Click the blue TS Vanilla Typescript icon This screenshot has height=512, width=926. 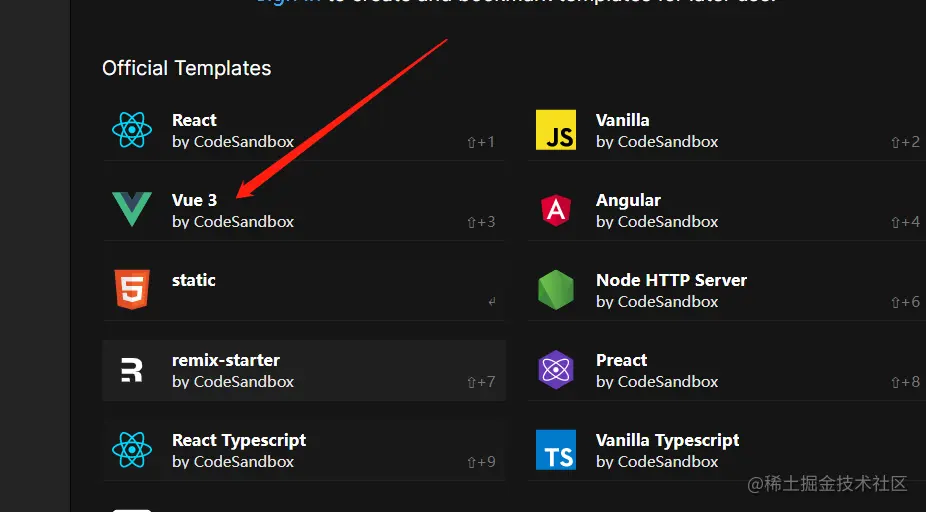(x=556, y=450)
